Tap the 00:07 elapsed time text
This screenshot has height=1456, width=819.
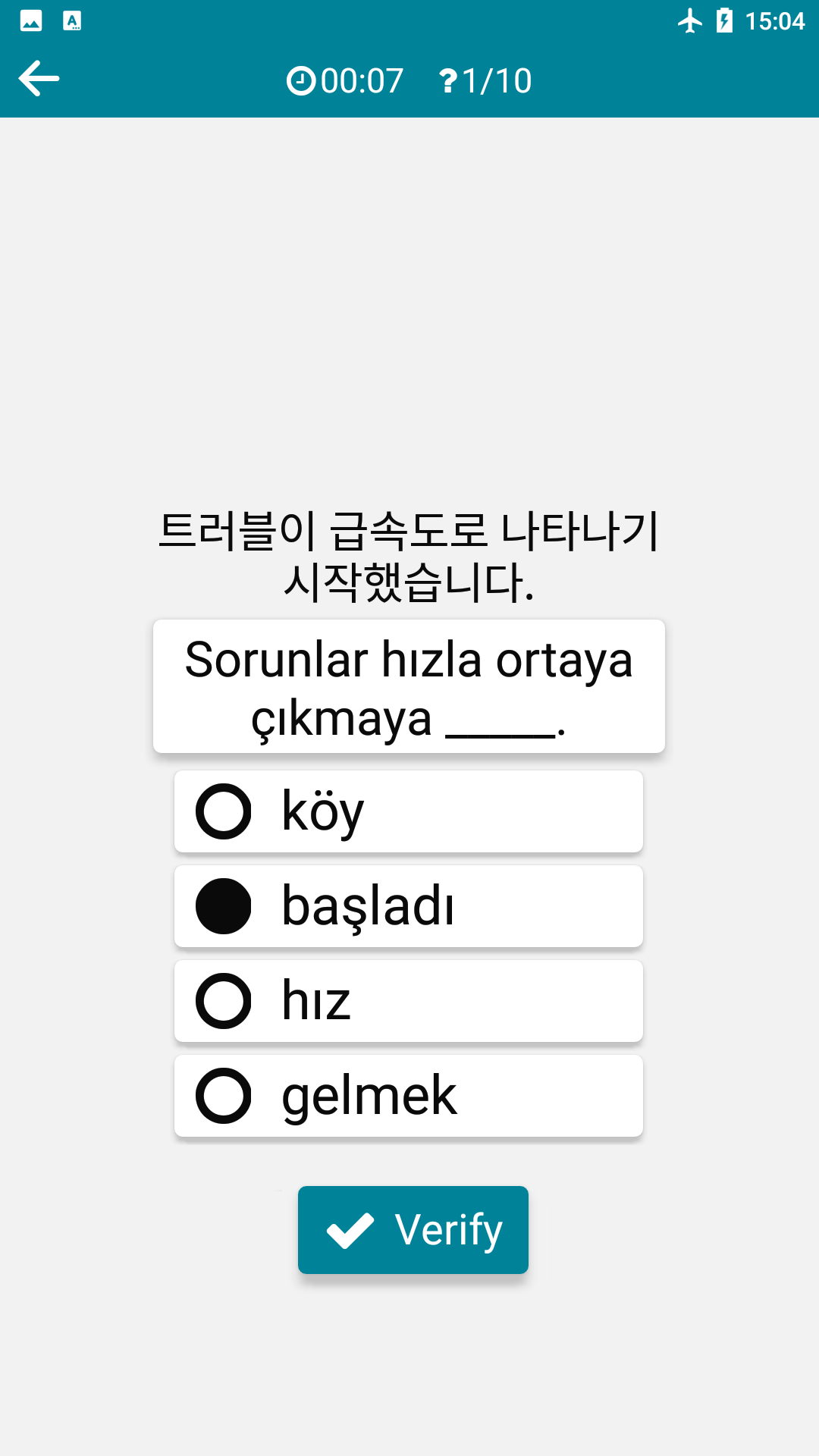[362, 80]
